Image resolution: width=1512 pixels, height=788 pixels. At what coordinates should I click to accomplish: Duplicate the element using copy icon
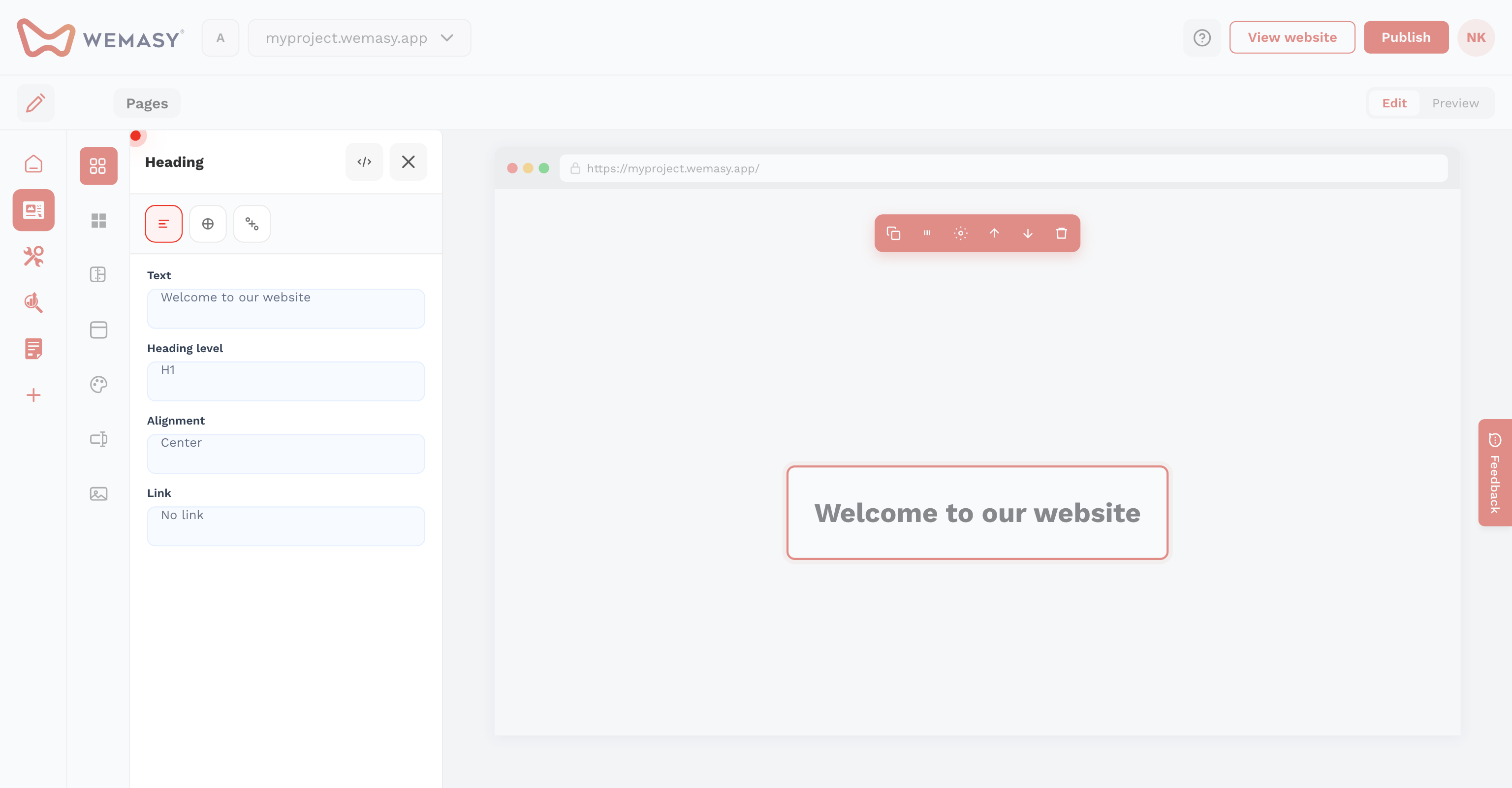click(893, 234)
